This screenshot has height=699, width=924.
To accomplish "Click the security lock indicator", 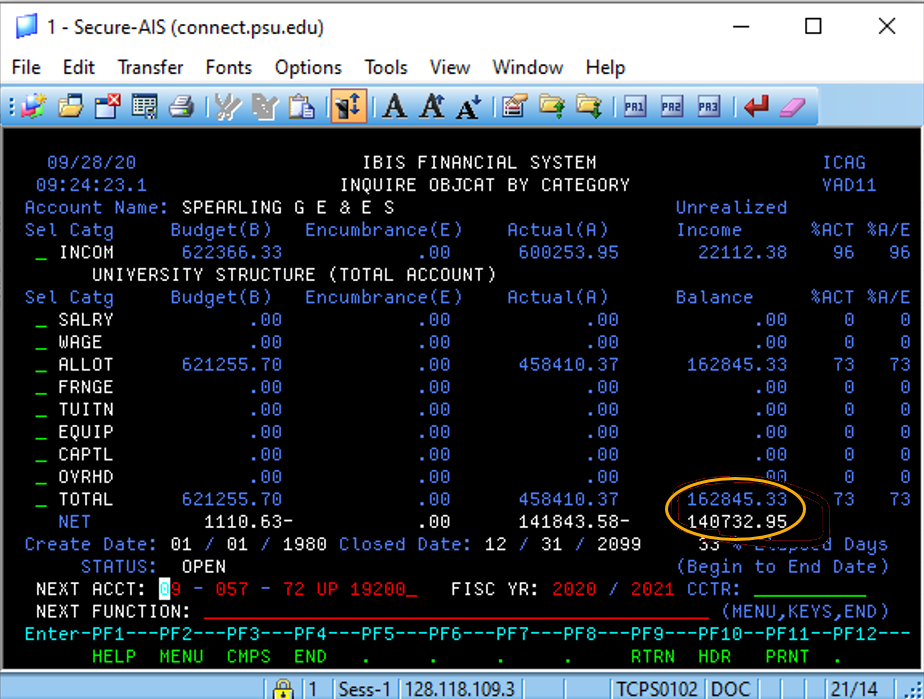I will [x=282, y=689].
